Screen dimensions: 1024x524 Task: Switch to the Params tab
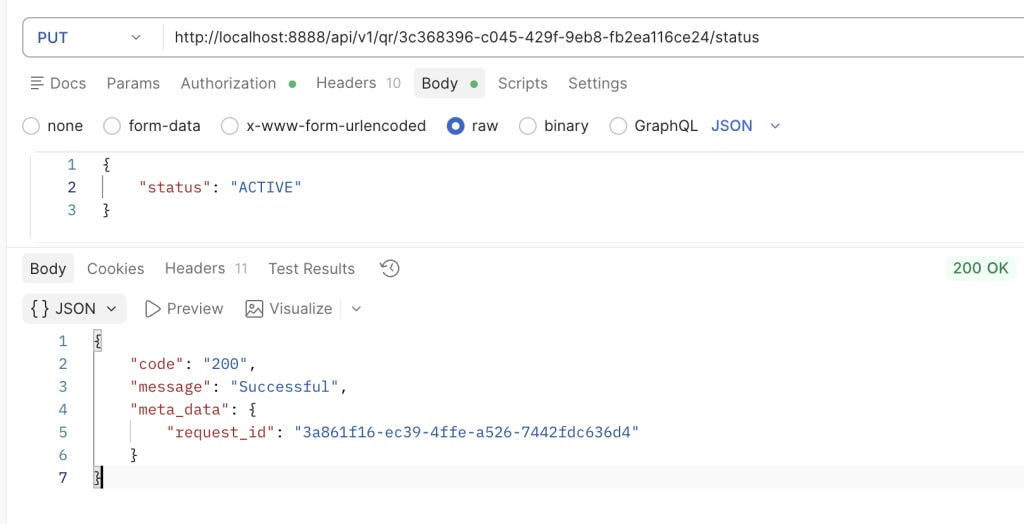pyautogui.click(x=133, y=83)
